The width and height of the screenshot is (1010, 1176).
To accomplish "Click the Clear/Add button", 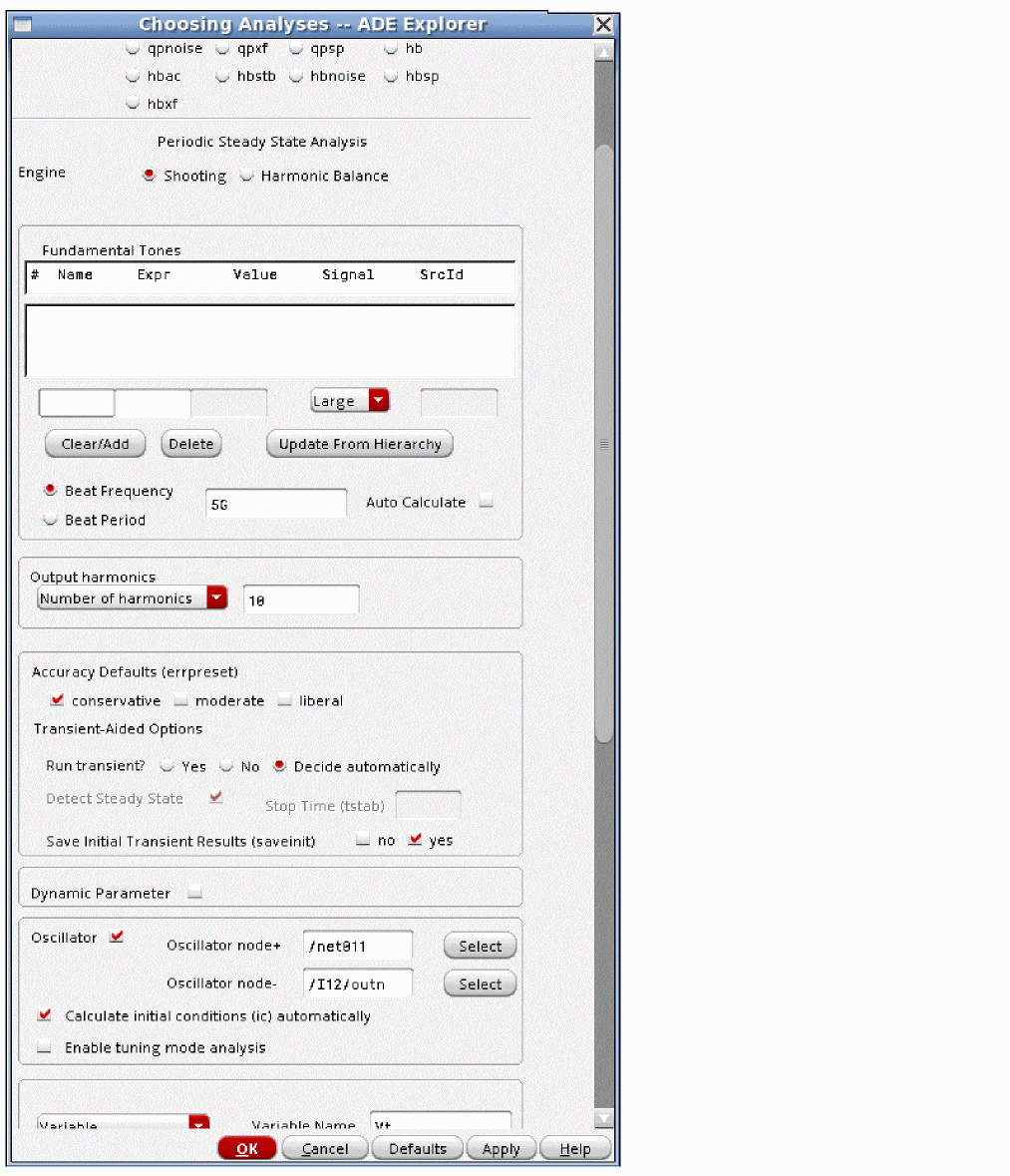I will coord(96,444).
